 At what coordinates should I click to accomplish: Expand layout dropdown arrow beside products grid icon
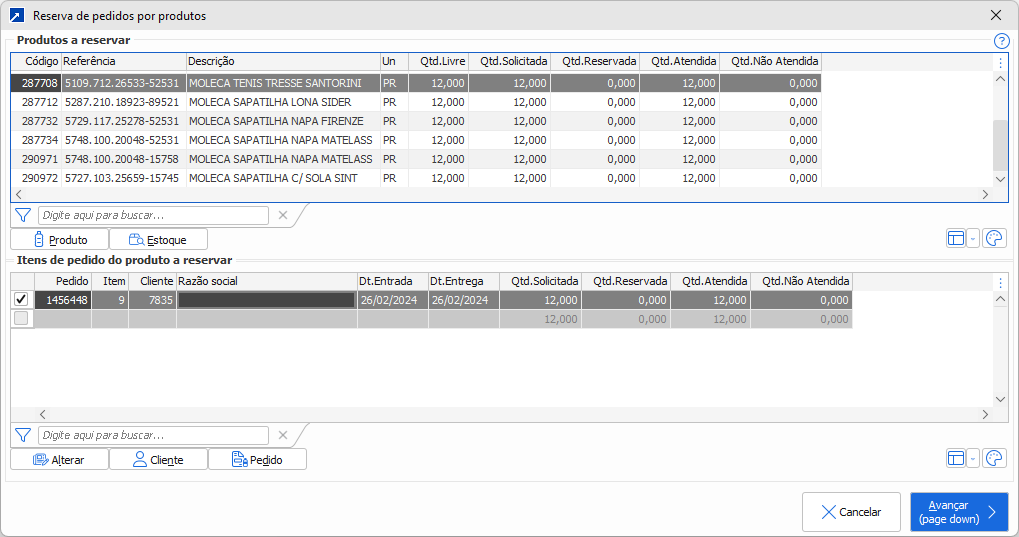click(x=973, y=239)
